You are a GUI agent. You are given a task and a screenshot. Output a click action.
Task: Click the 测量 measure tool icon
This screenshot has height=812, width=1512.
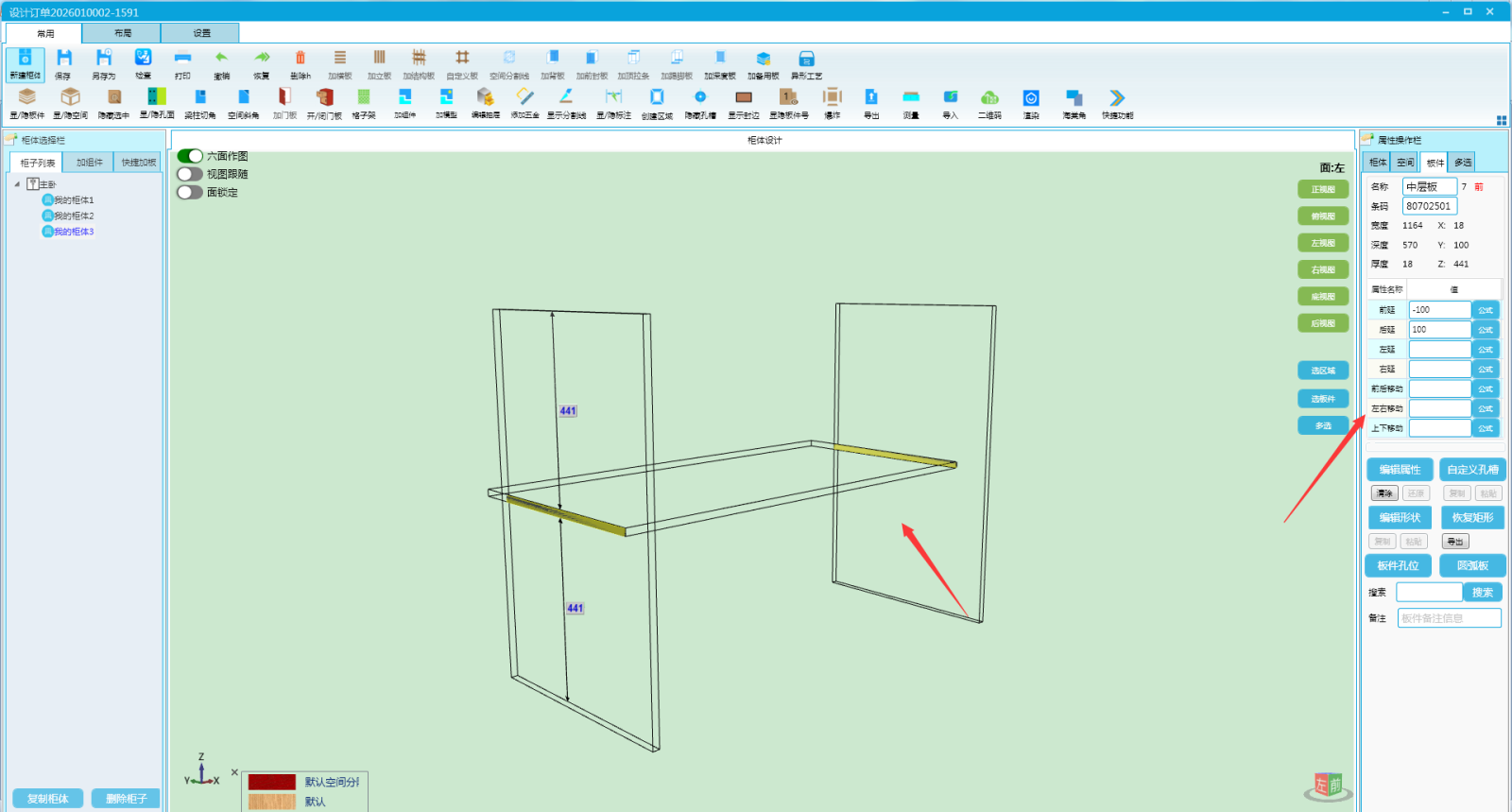(911, 102)
